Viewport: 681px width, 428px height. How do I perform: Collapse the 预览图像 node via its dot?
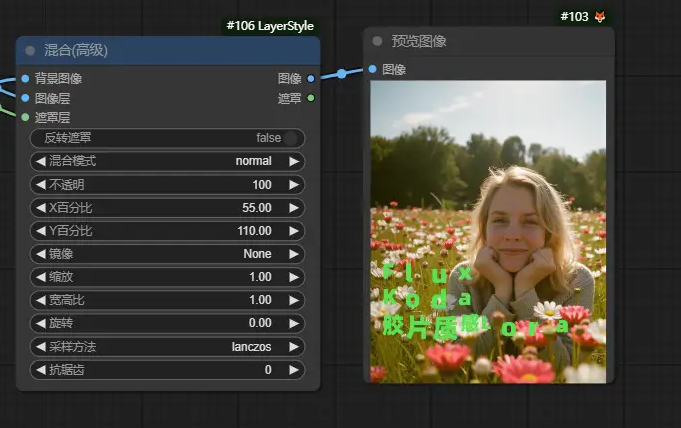click(377, 41)
